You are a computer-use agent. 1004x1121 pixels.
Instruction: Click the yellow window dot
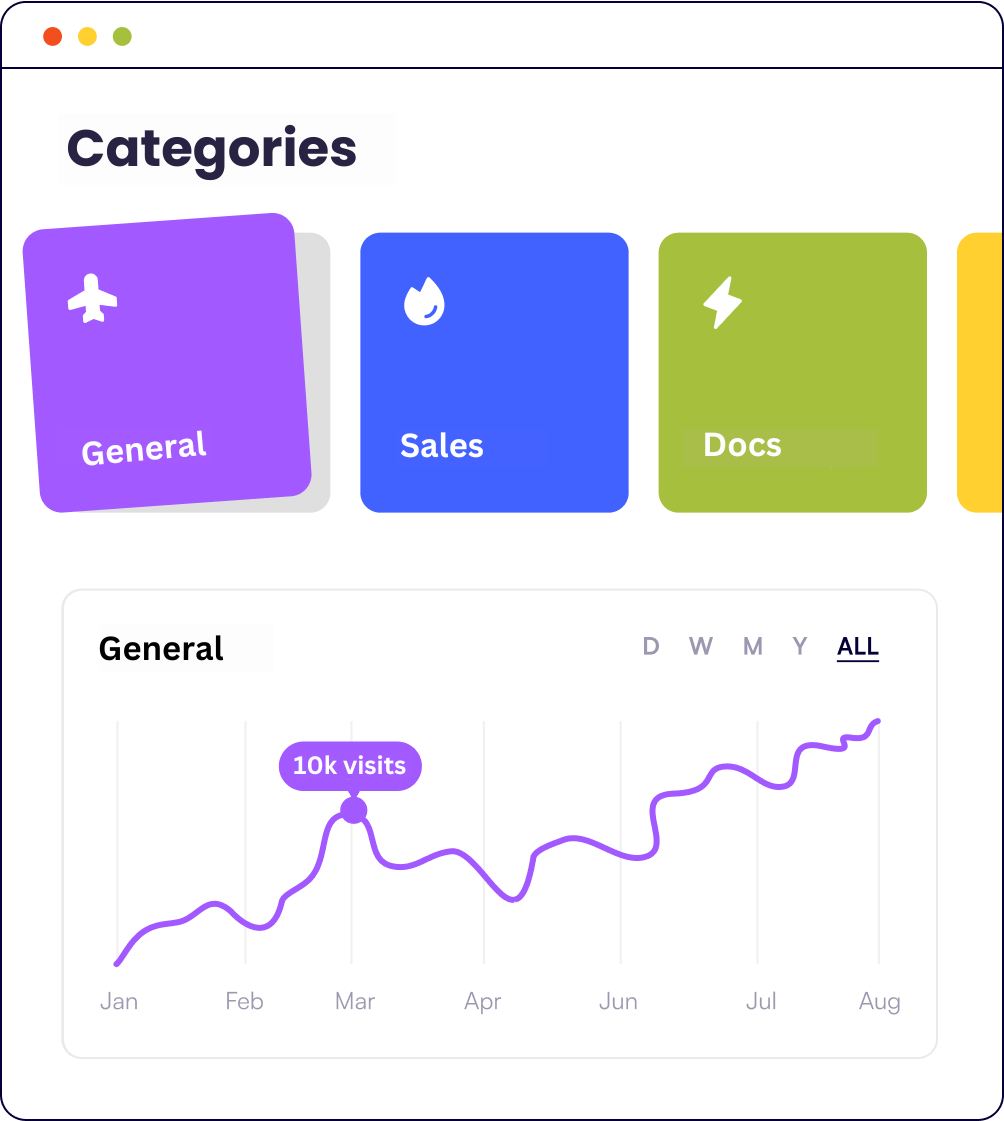pos(87,37)
